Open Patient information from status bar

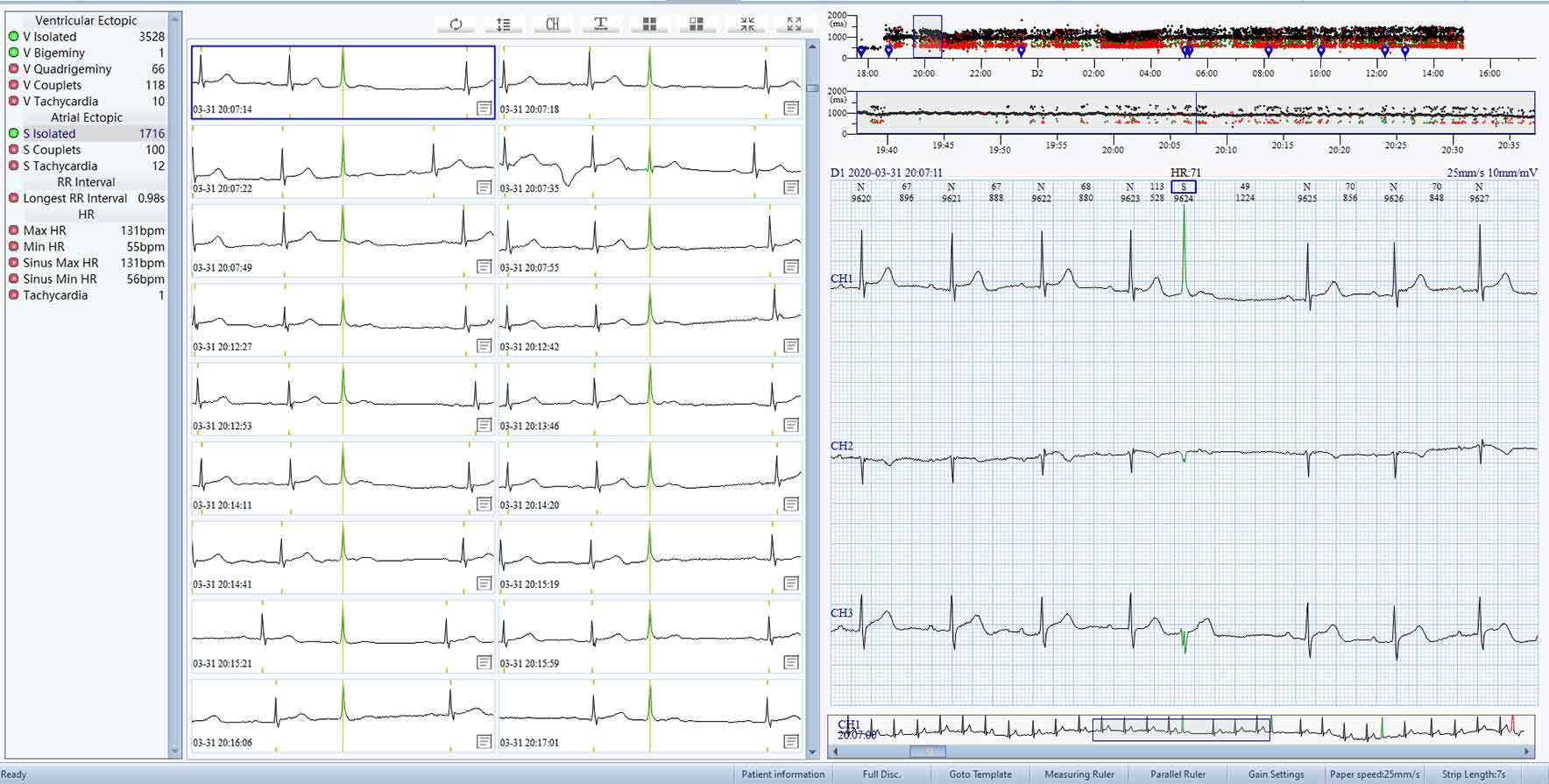(782, 774)
